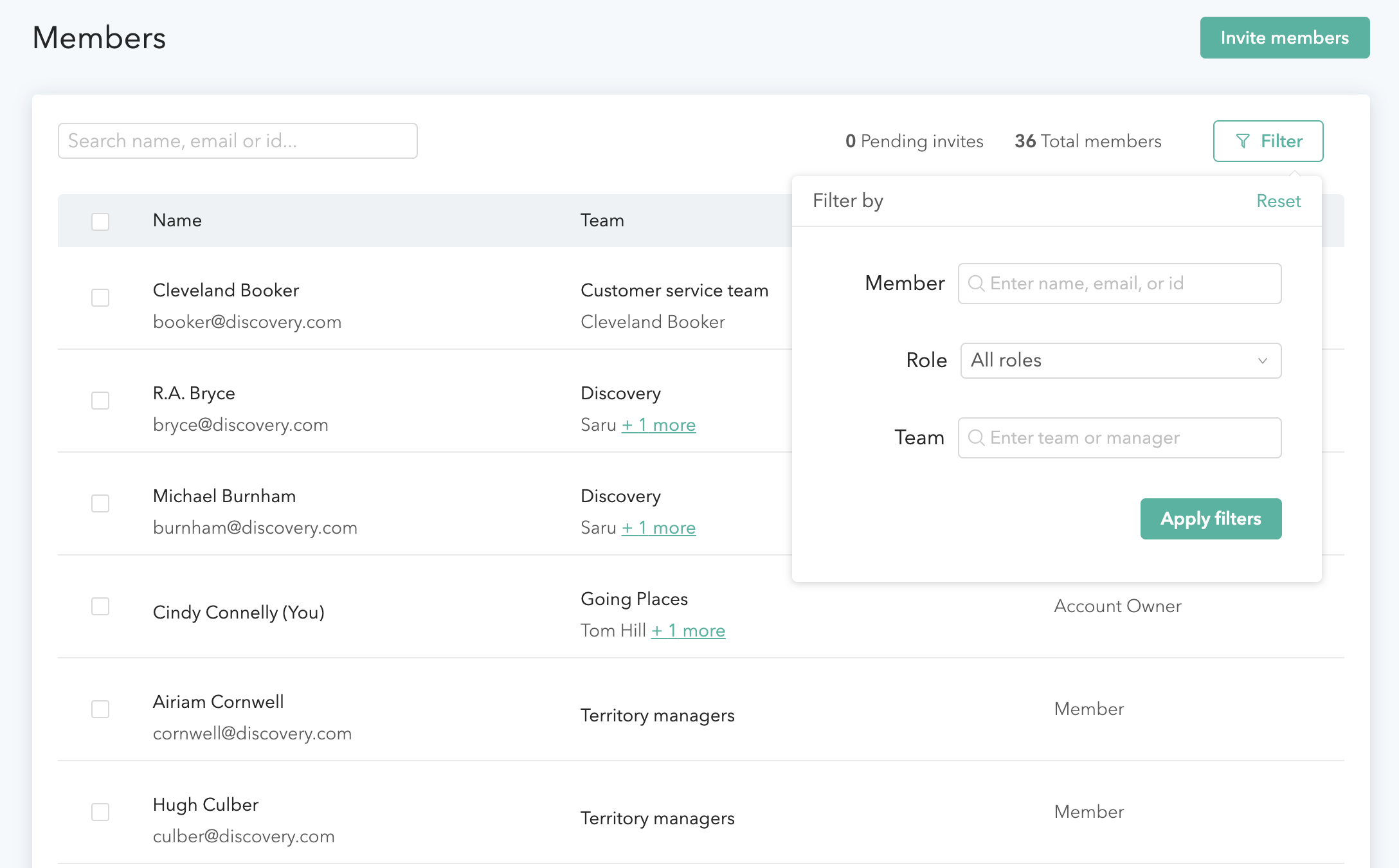Click the Role dropdown chevron arrow
Screen dimensions: 1399x868
point(1262,361)
